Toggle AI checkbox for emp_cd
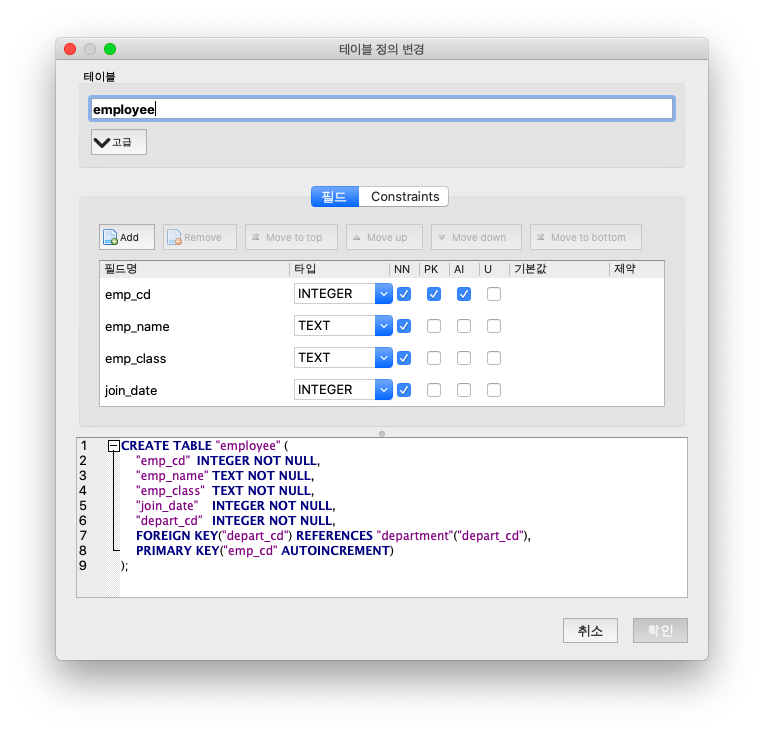764x734 pixels. (x=464, y=294)
